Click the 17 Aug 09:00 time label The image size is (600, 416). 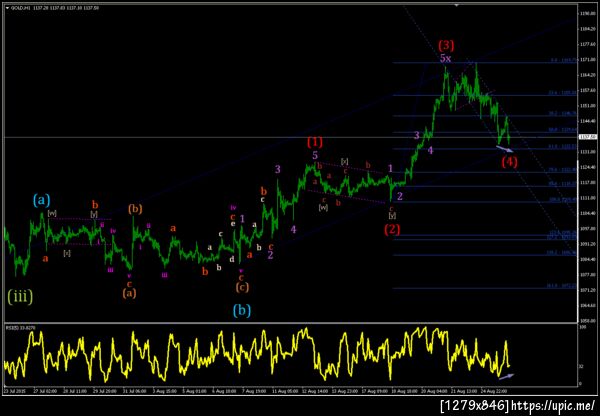point(374,391)
